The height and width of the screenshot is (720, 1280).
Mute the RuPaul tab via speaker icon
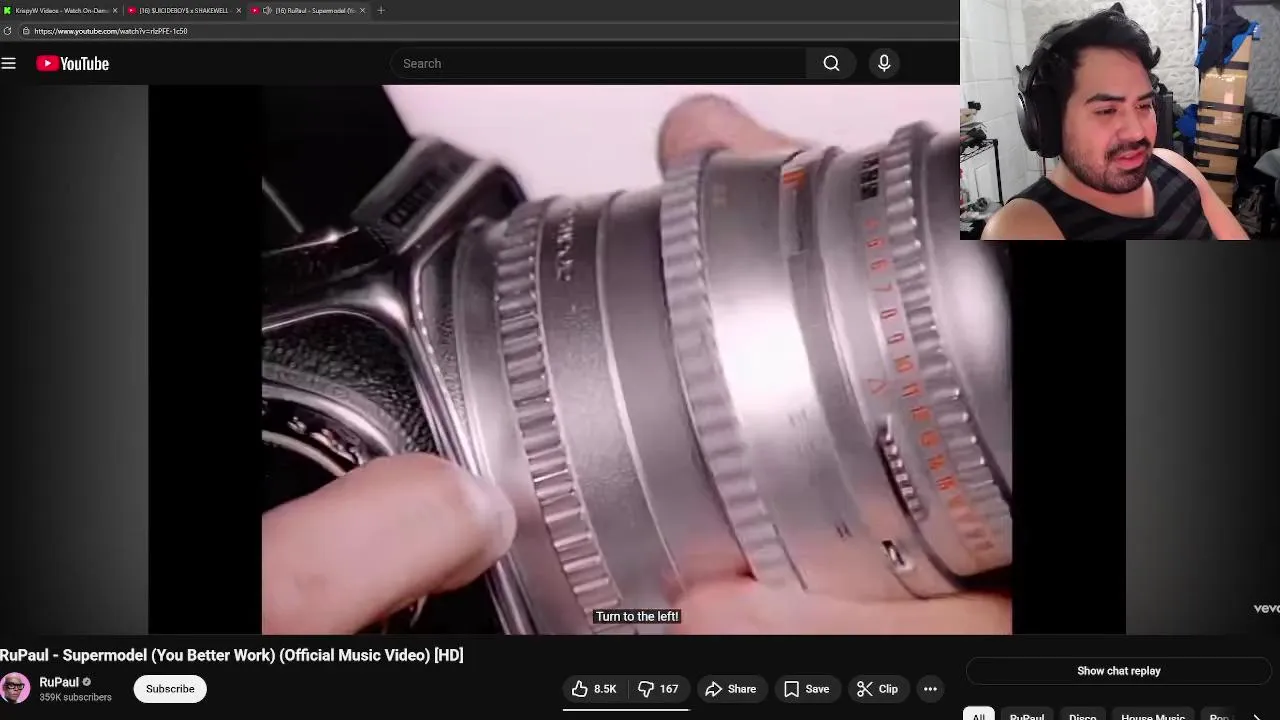point(267,10)
